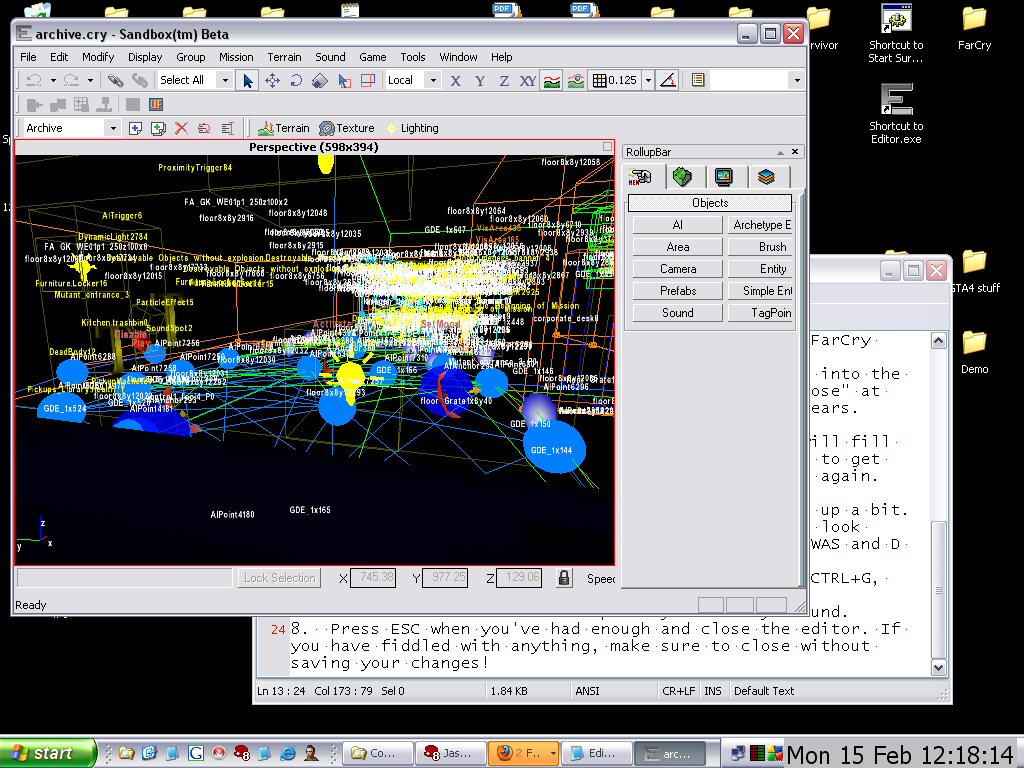Click the X coordinate field showing 745.38

click(373, 578)
